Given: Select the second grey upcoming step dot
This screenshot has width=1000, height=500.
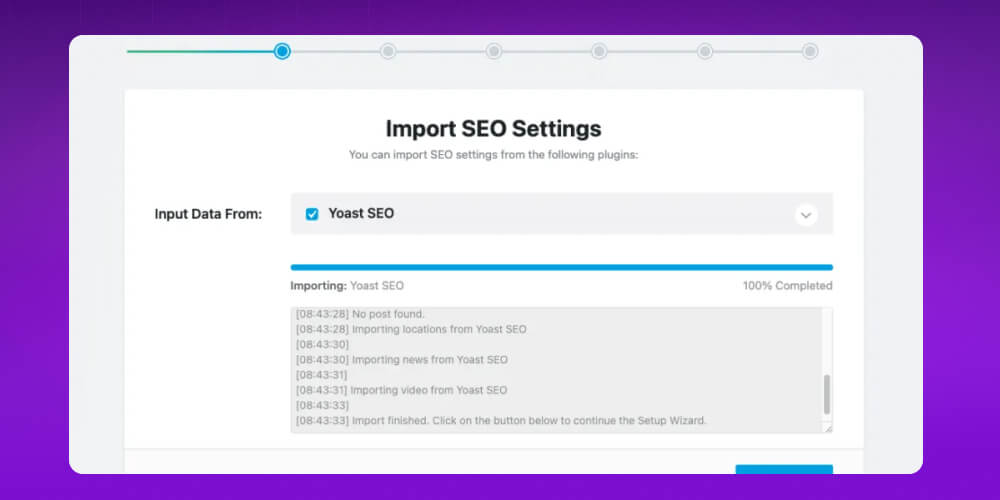Looking at the screenshot, I should [494, 52].
